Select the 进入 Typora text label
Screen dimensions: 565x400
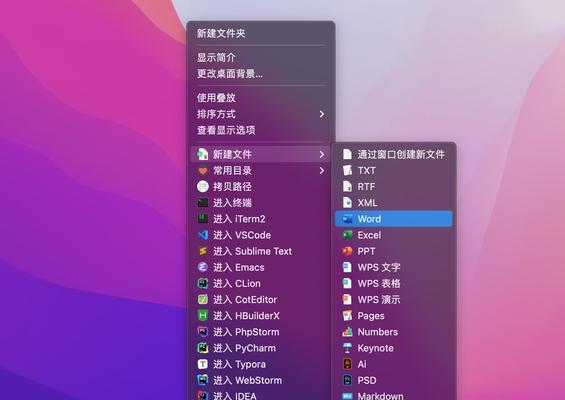tap(240, 364)
